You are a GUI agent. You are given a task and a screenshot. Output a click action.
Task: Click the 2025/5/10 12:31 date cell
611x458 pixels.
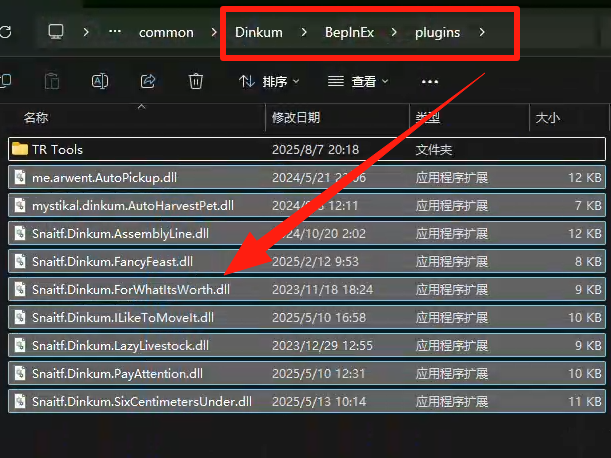pyautogui.click(x=318, y=374)
